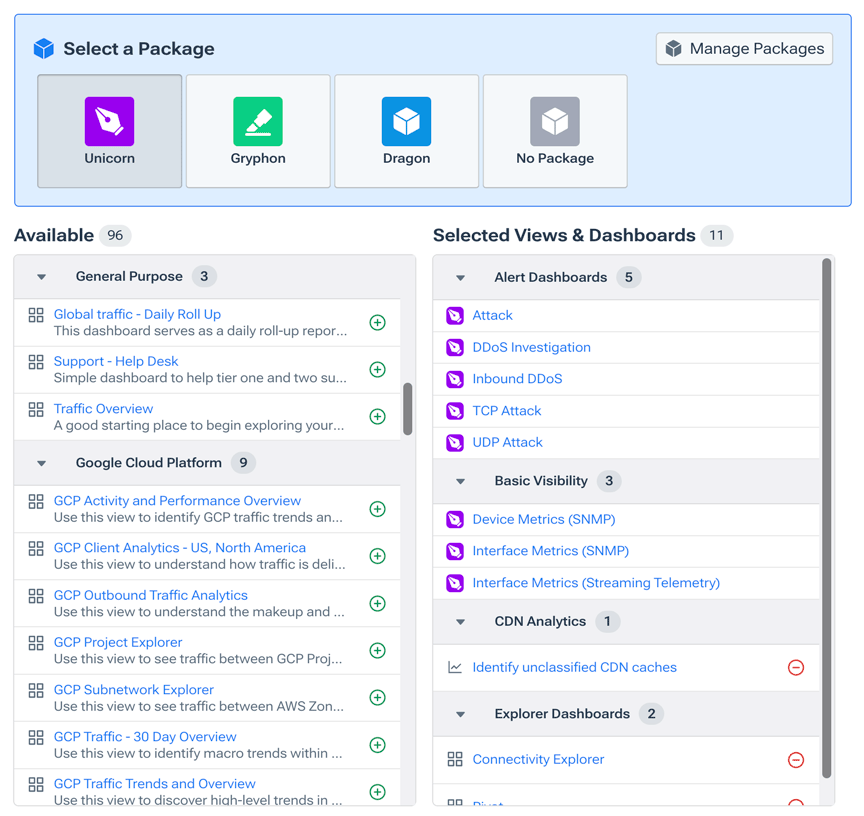Remove Connectivity Explorer with the minus icon
Image resolution: width=864 pixels, height=816 pixels.
[x=797, y=760]
